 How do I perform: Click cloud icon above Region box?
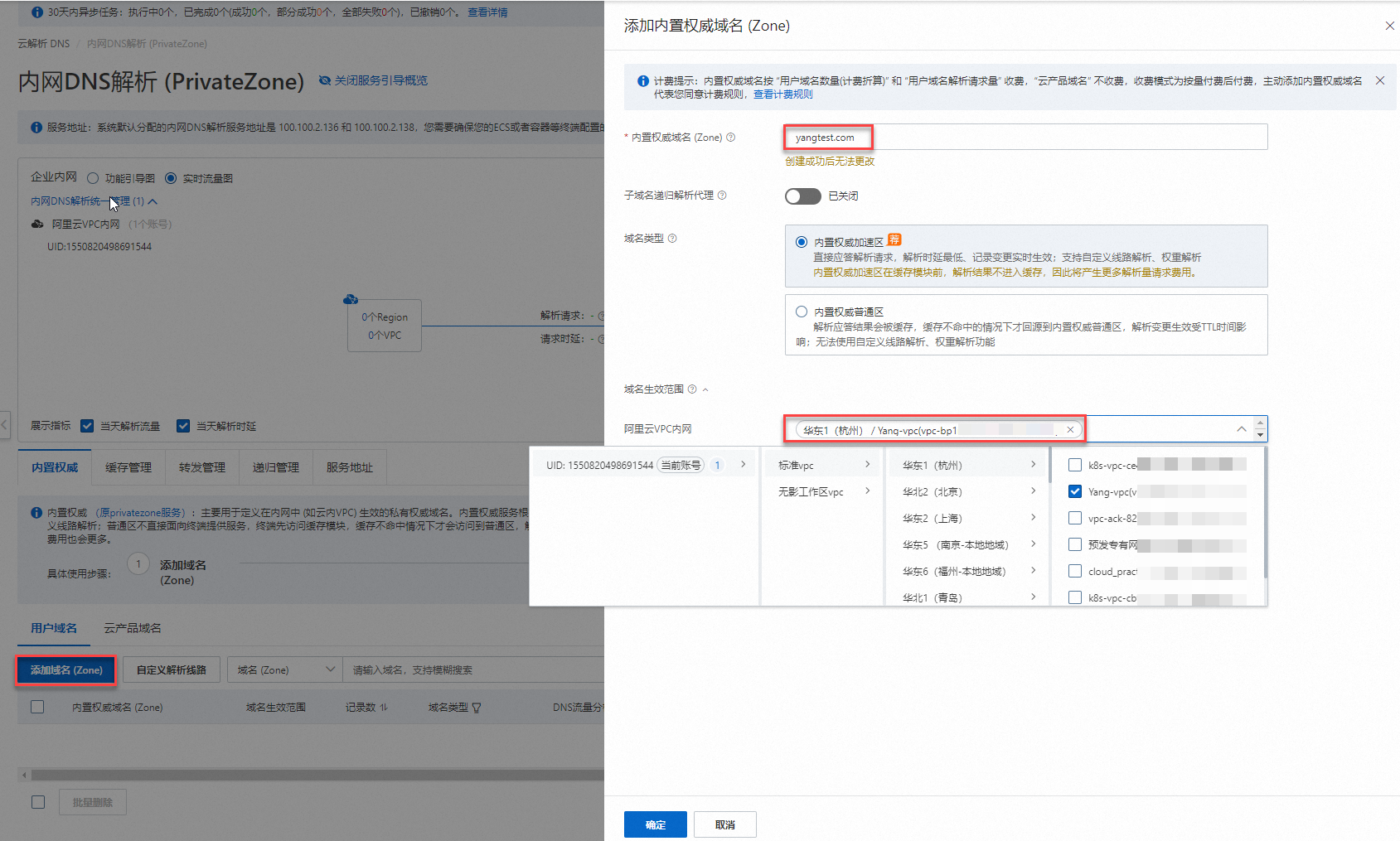[351, 299]
